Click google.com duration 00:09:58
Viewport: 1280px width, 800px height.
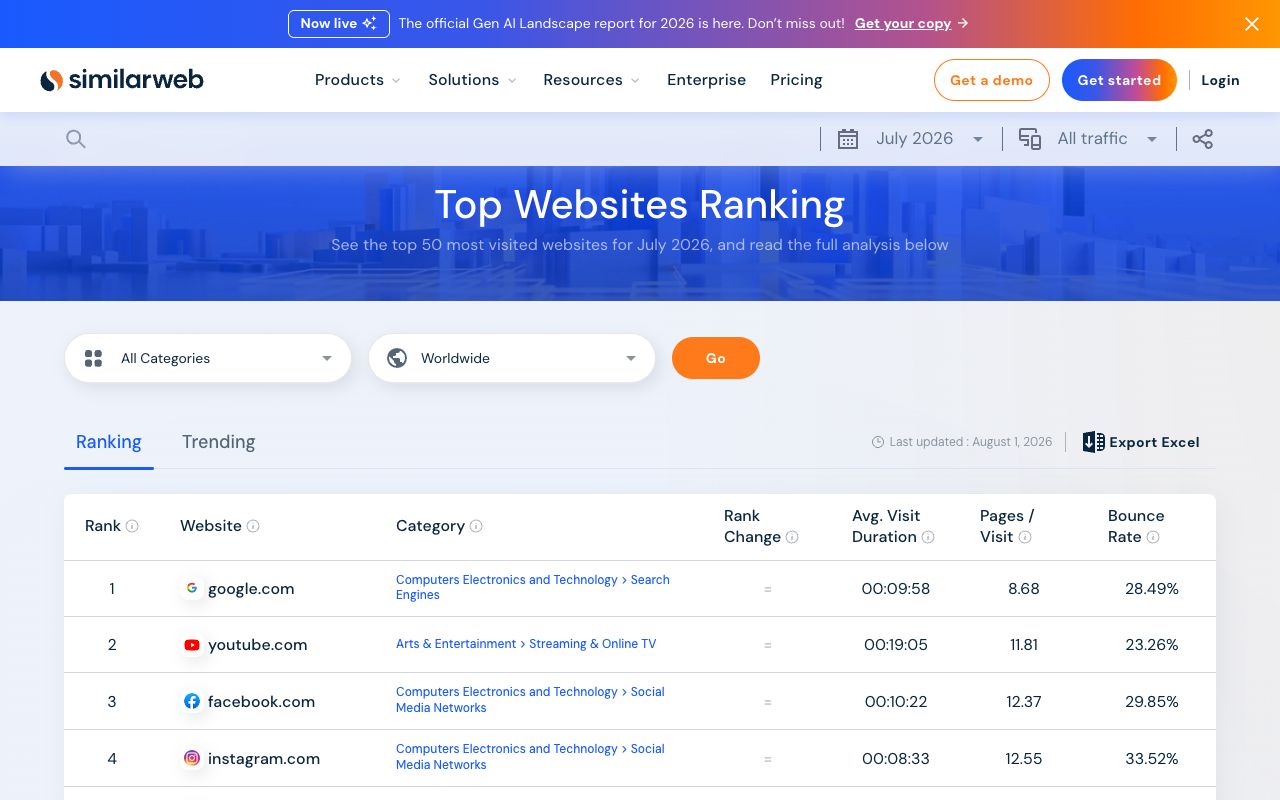coord(896,589)
